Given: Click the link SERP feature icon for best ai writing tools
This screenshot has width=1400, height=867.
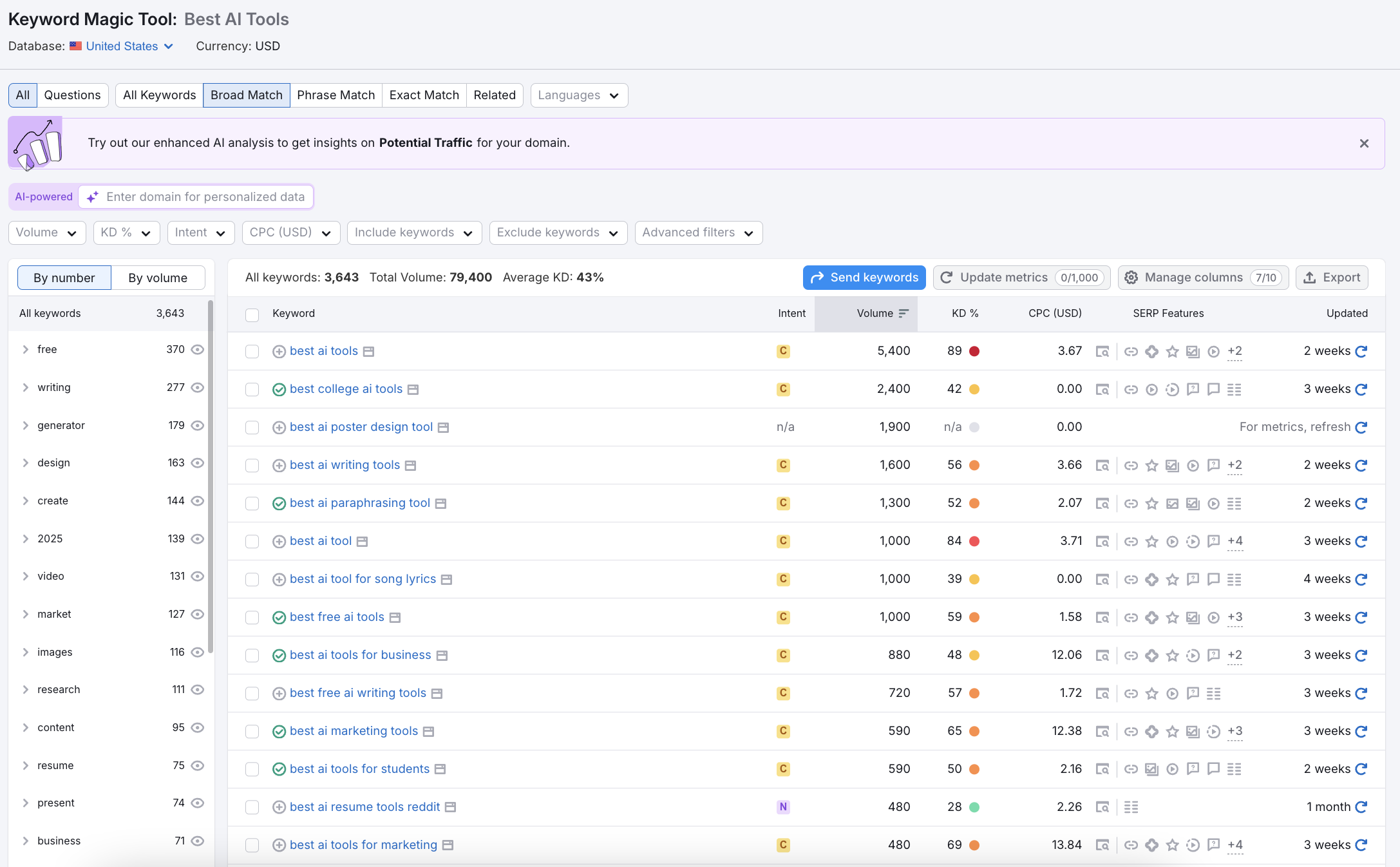Looking at the screenshot, I should point(1131,466).
